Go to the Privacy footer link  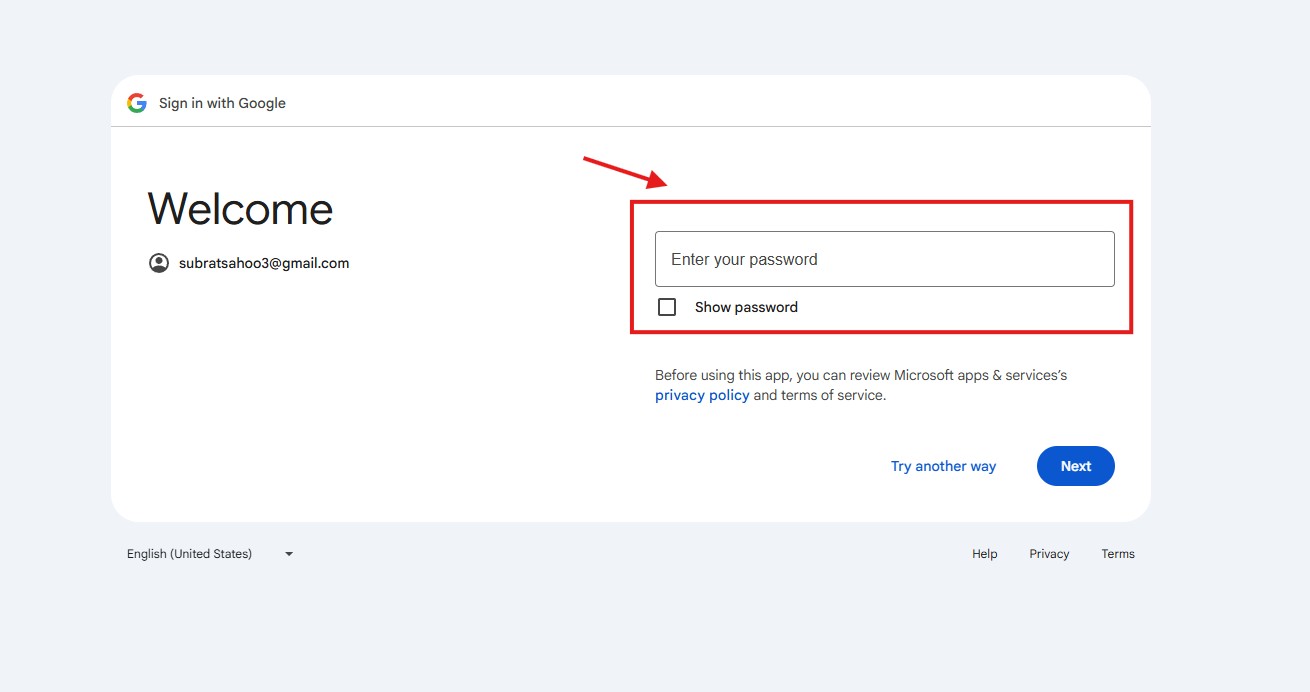1049,554
